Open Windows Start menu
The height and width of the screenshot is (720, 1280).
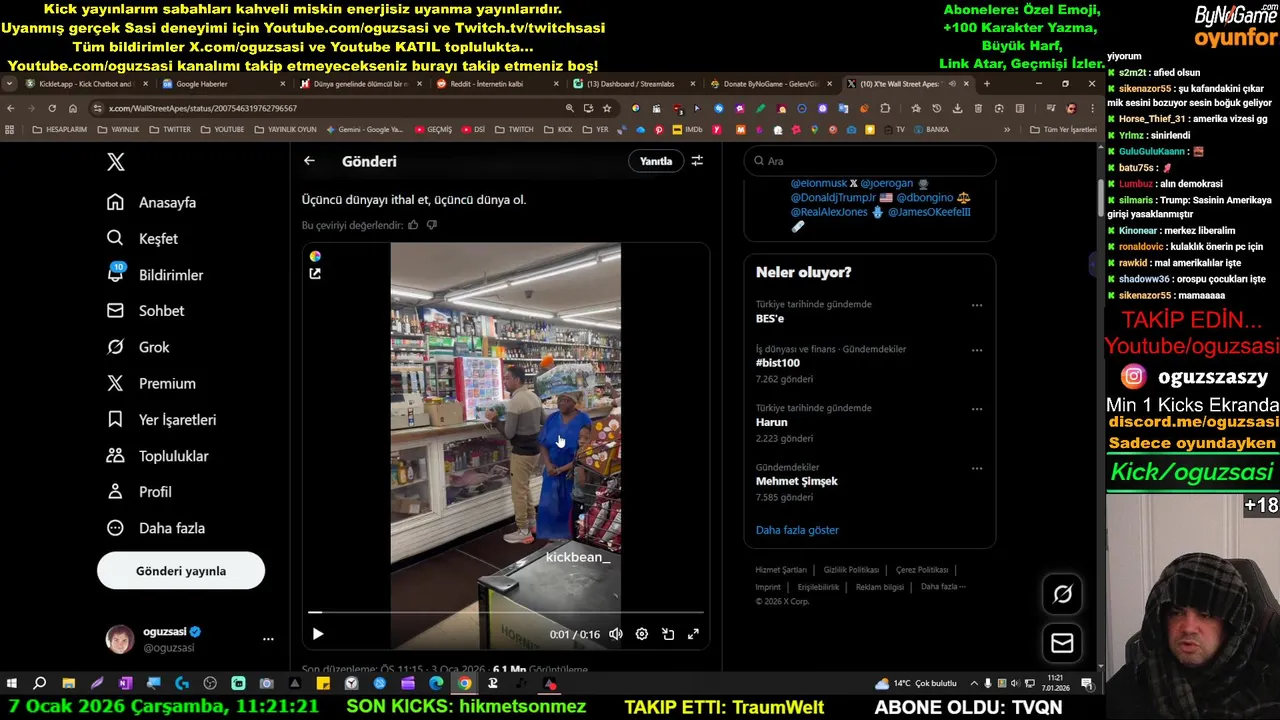[12, 684]
